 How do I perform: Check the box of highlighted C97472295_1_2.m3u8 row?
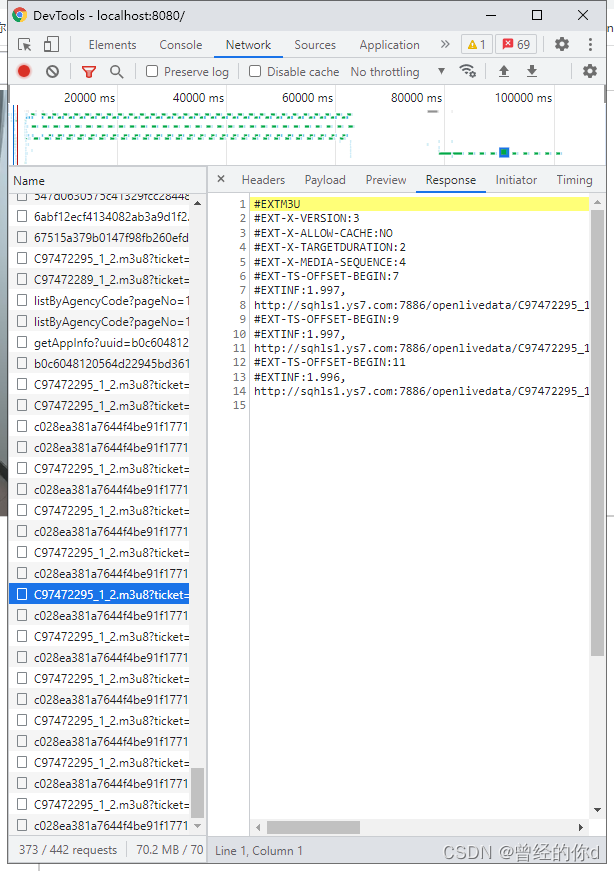click(x=22, y=594)
